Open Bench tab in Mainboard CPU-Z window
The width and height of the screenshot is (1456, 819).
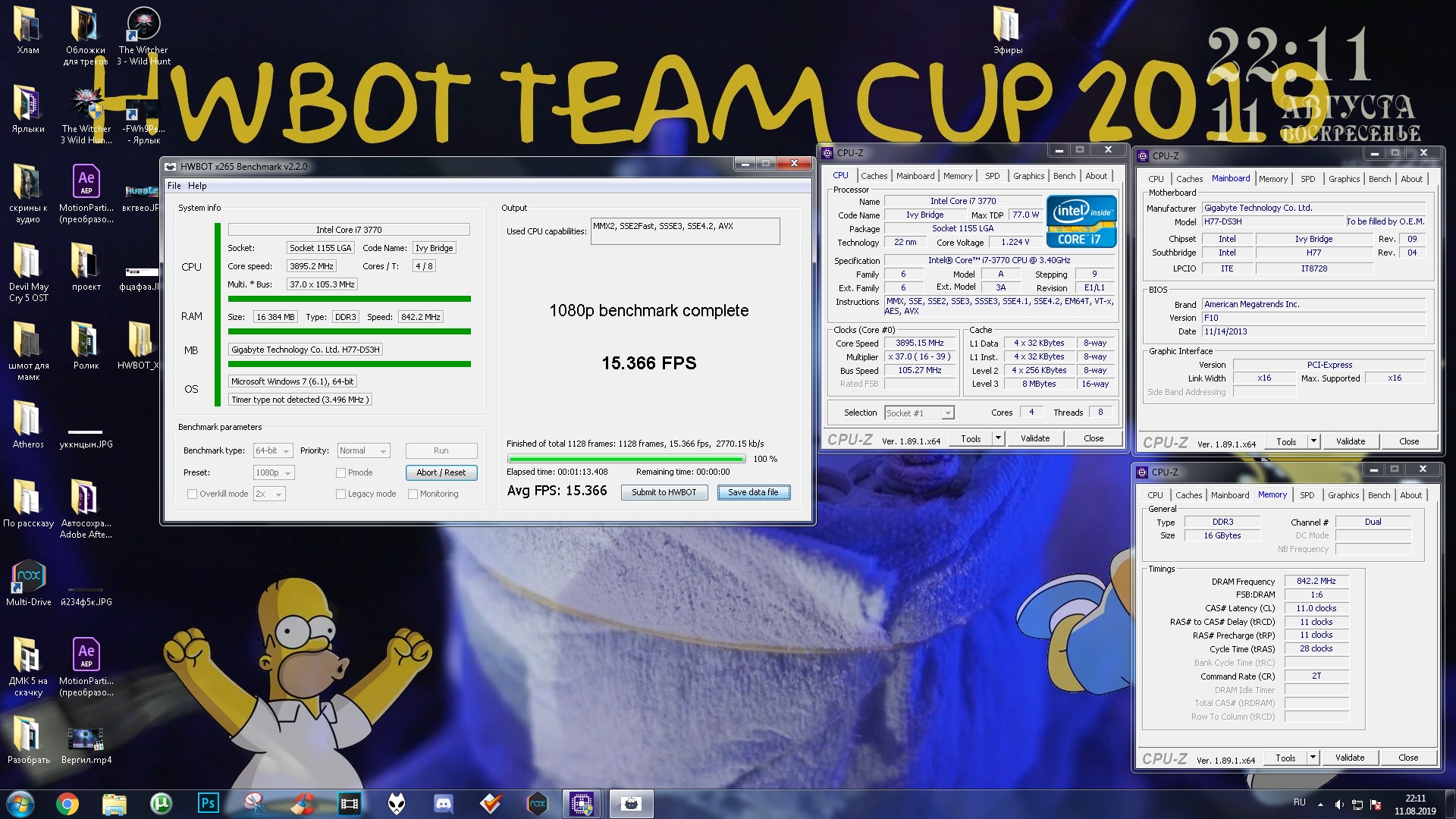(1379, 179)
